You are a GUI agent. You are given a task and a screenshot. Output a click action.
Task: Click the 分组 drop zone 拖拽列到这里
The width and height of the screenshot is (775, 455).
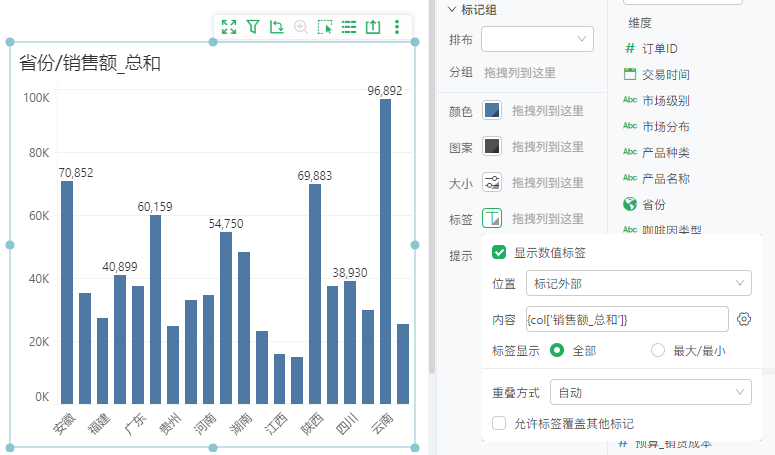(519, 73)
